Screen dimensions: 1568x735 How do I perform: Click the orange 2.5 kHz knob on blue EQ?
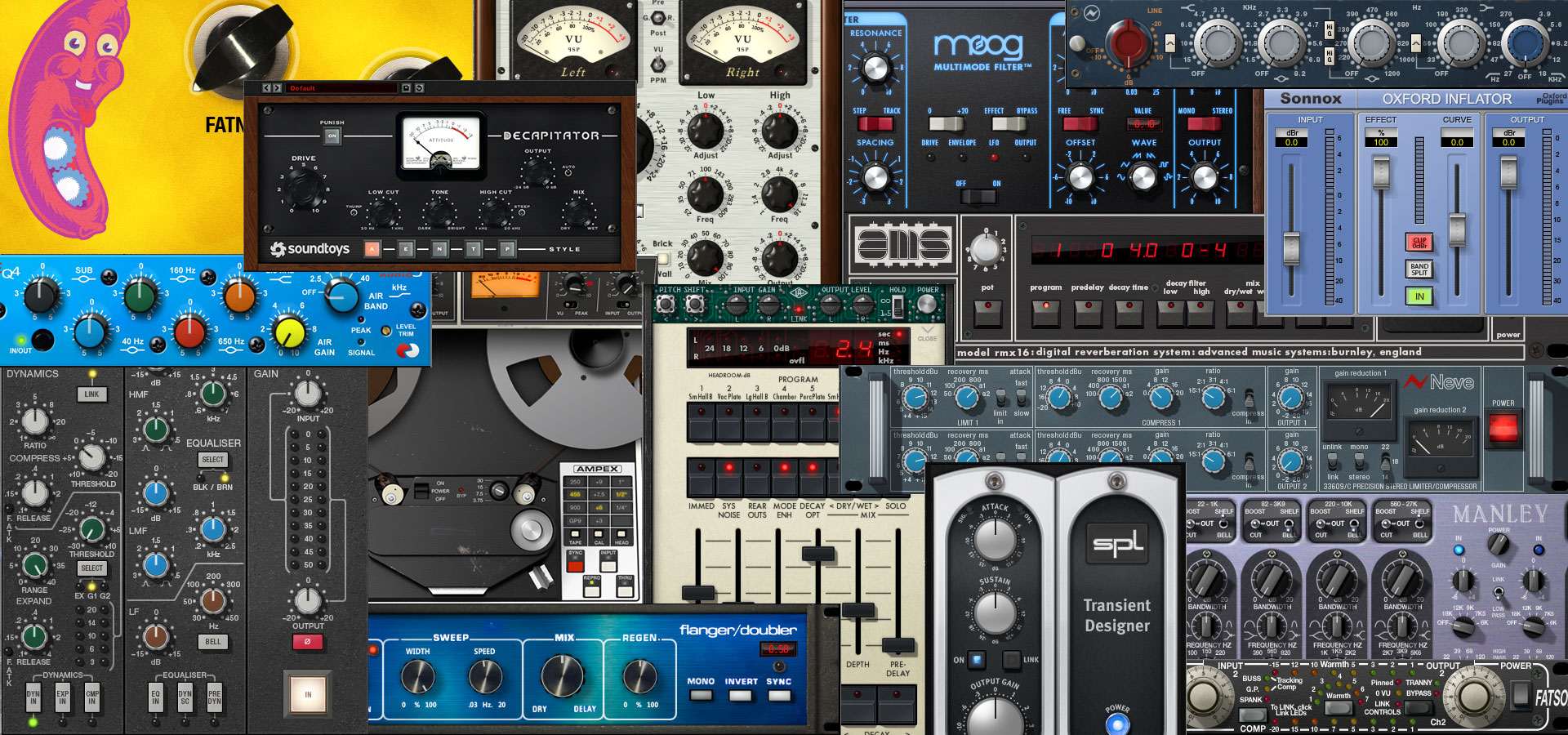[240, 296]
